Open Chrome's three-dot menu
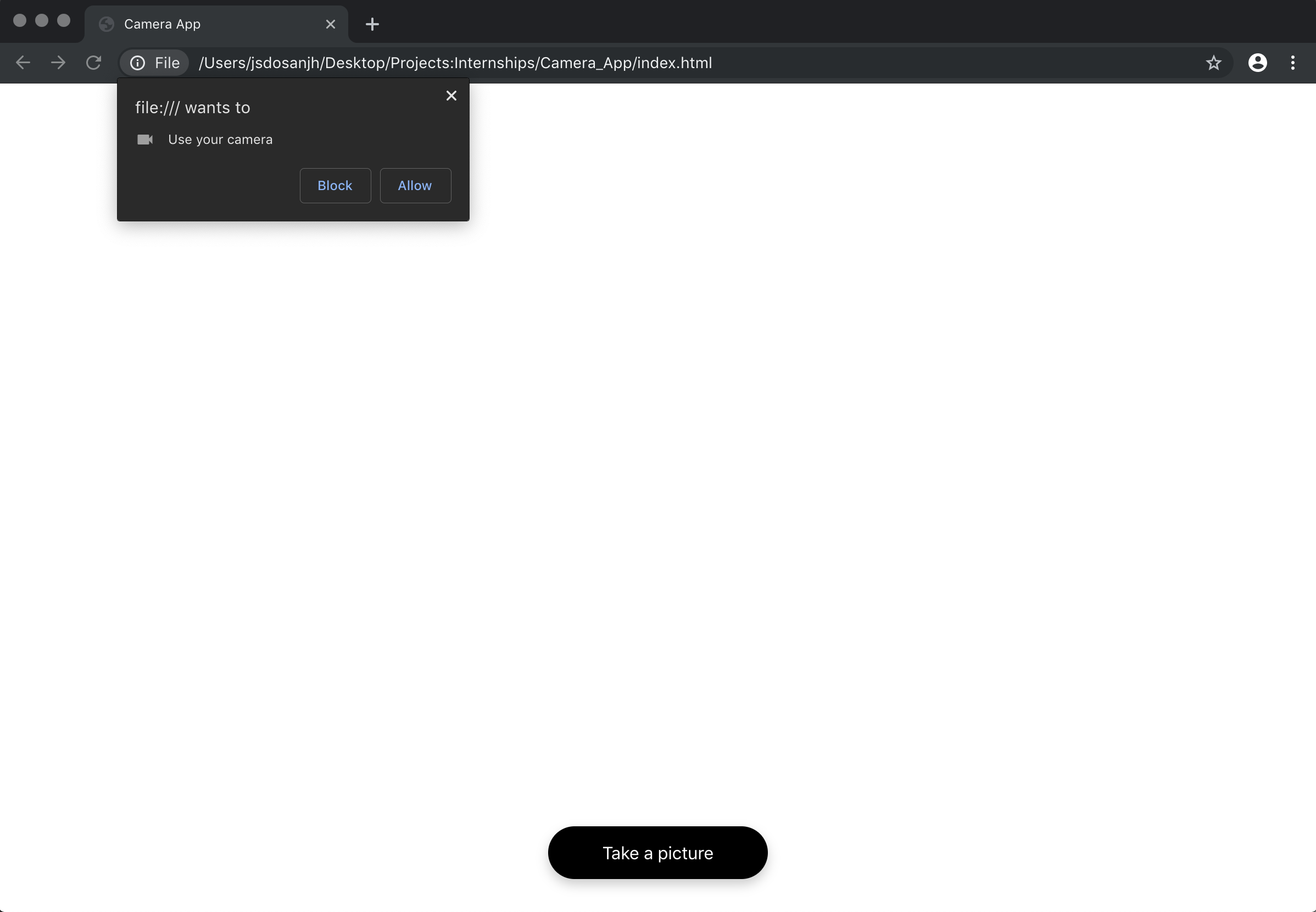This screenshot has height=912, width=1316. [1292, 63]
